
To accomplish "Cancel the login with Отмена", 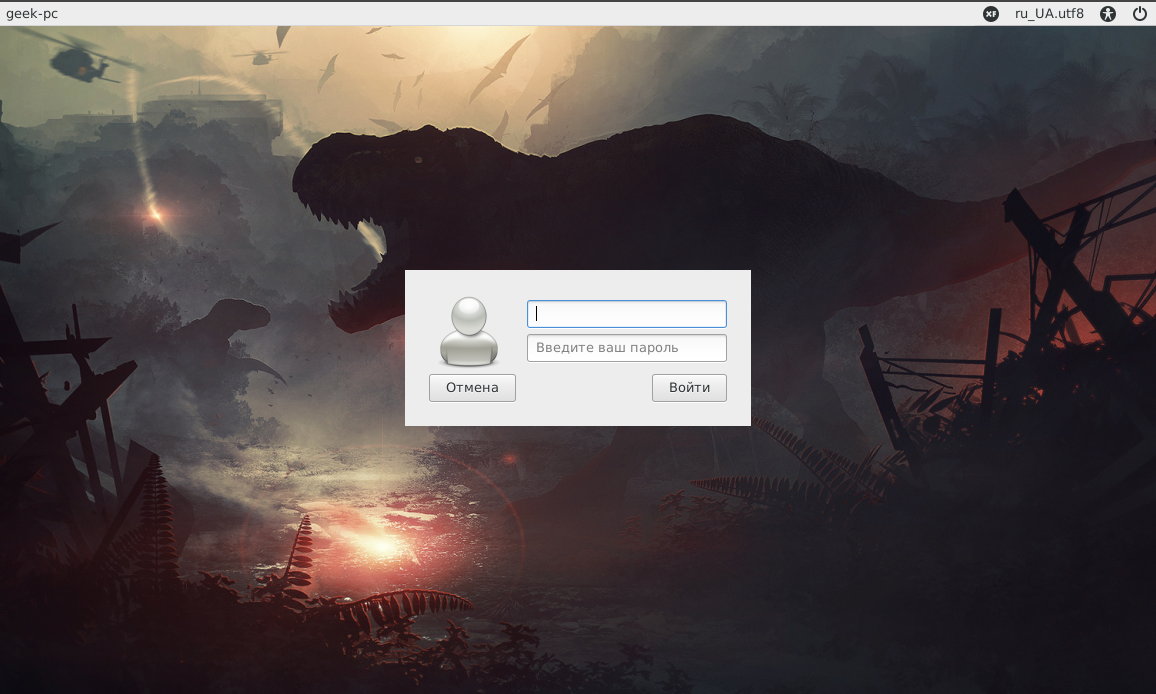I will click(472, 388).
